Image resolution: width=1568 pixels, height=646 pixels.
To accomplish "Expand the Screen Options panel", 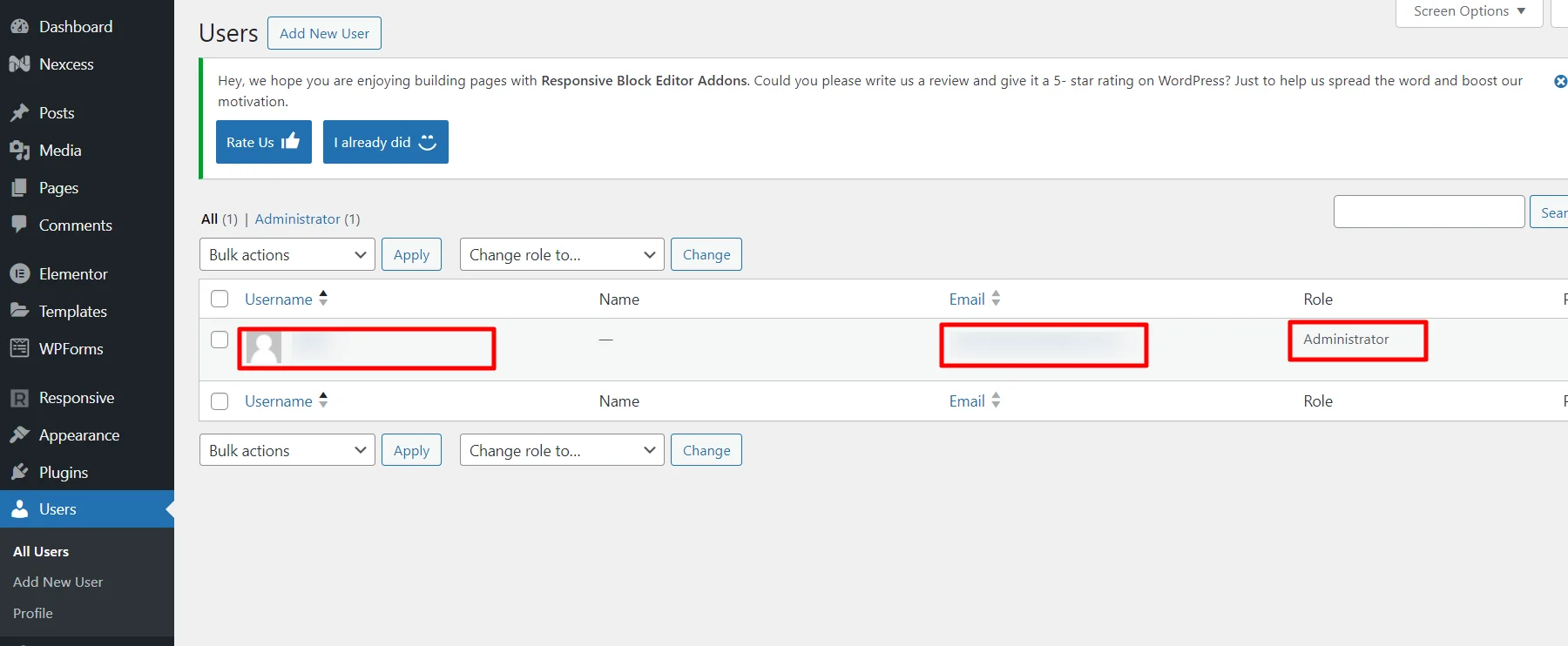I will (x=1470, y=11).
